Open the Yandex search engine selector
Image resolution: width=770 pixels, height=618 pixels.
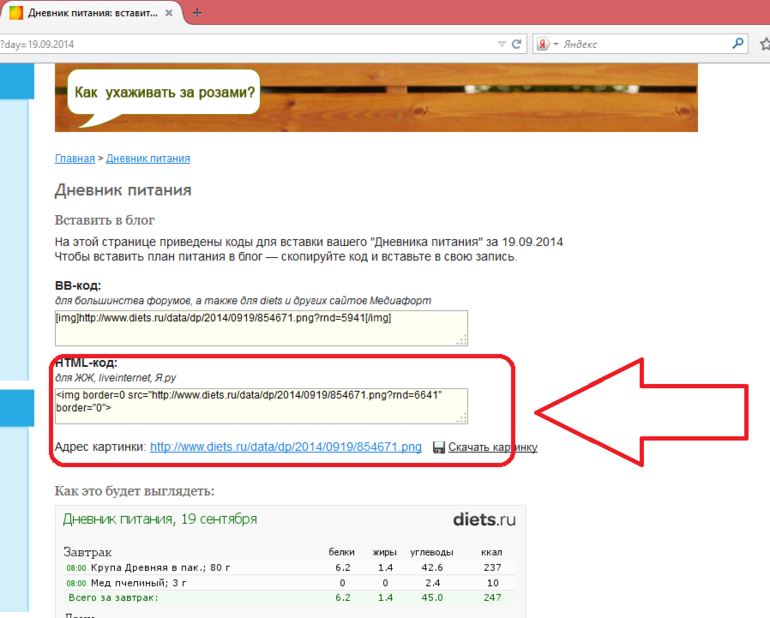coord(547,44)
